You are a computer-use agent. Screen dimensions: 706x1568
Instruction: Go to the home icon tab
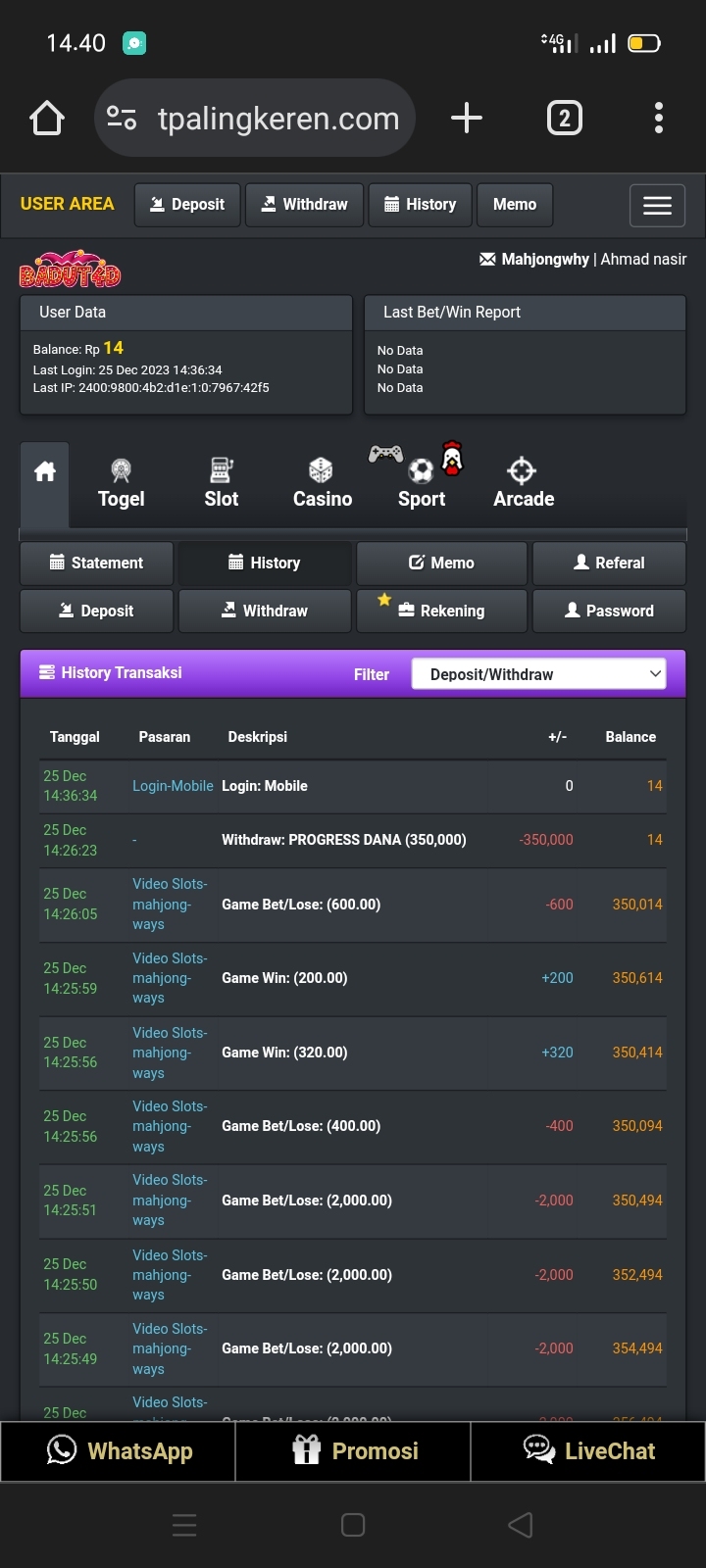coord(45,473)
